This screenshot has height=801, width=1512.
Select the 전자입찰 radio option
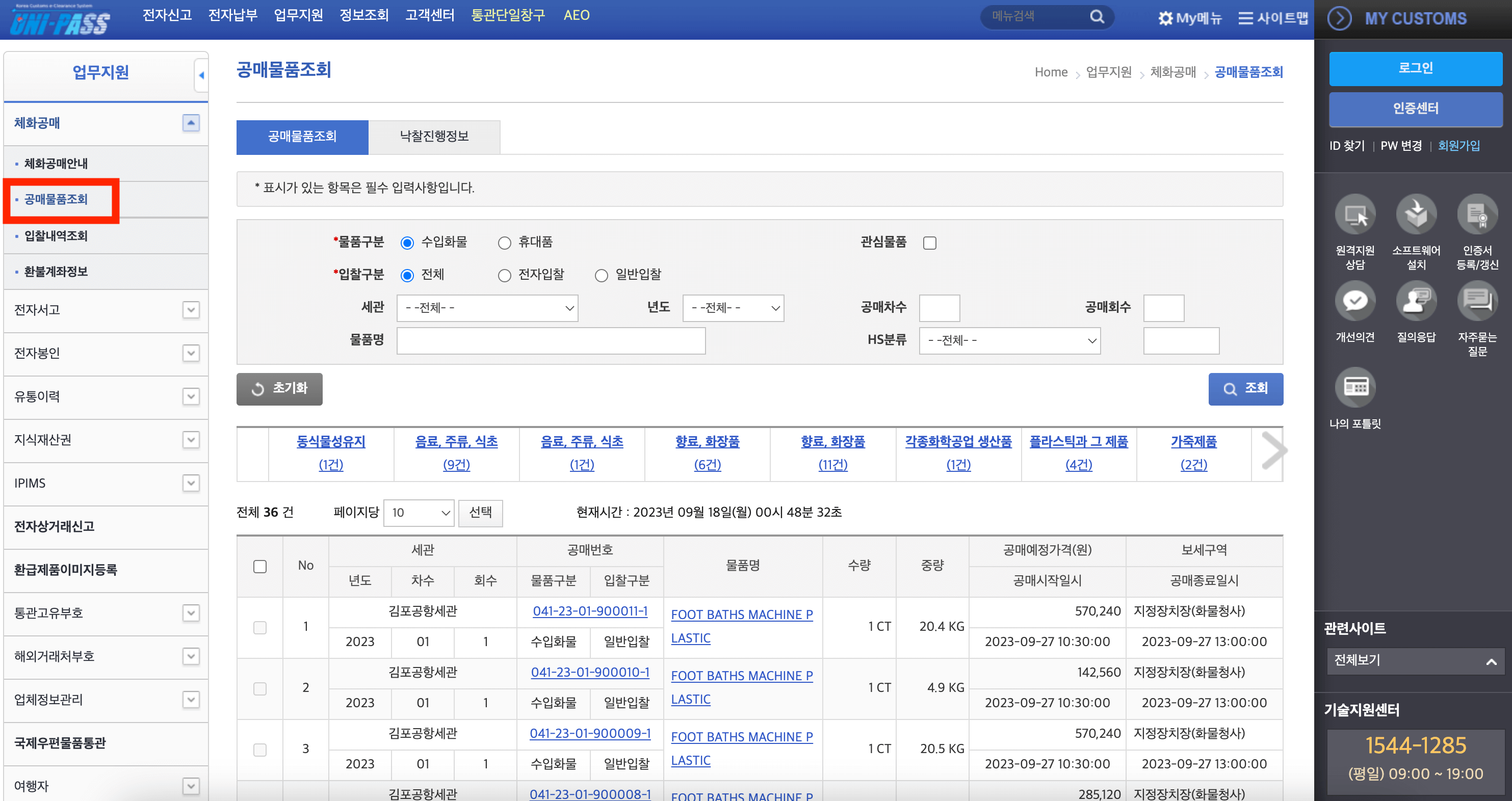tap(504, 276)
